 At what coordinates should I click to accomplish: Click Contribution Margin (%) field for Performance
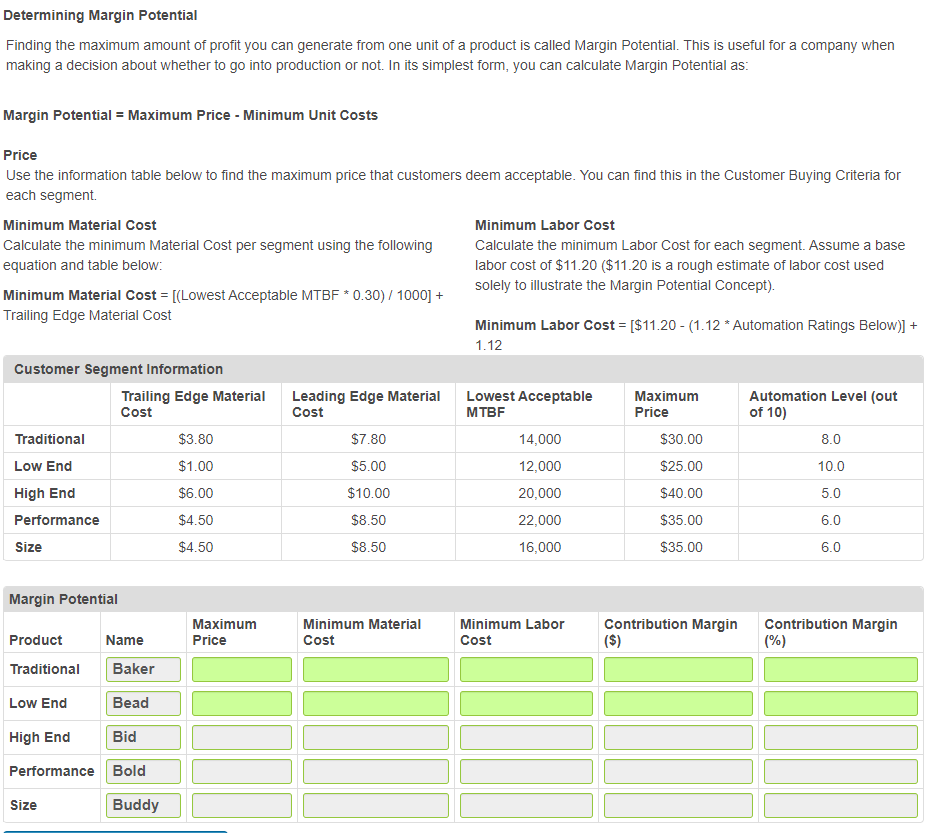(x=840, y=771)
